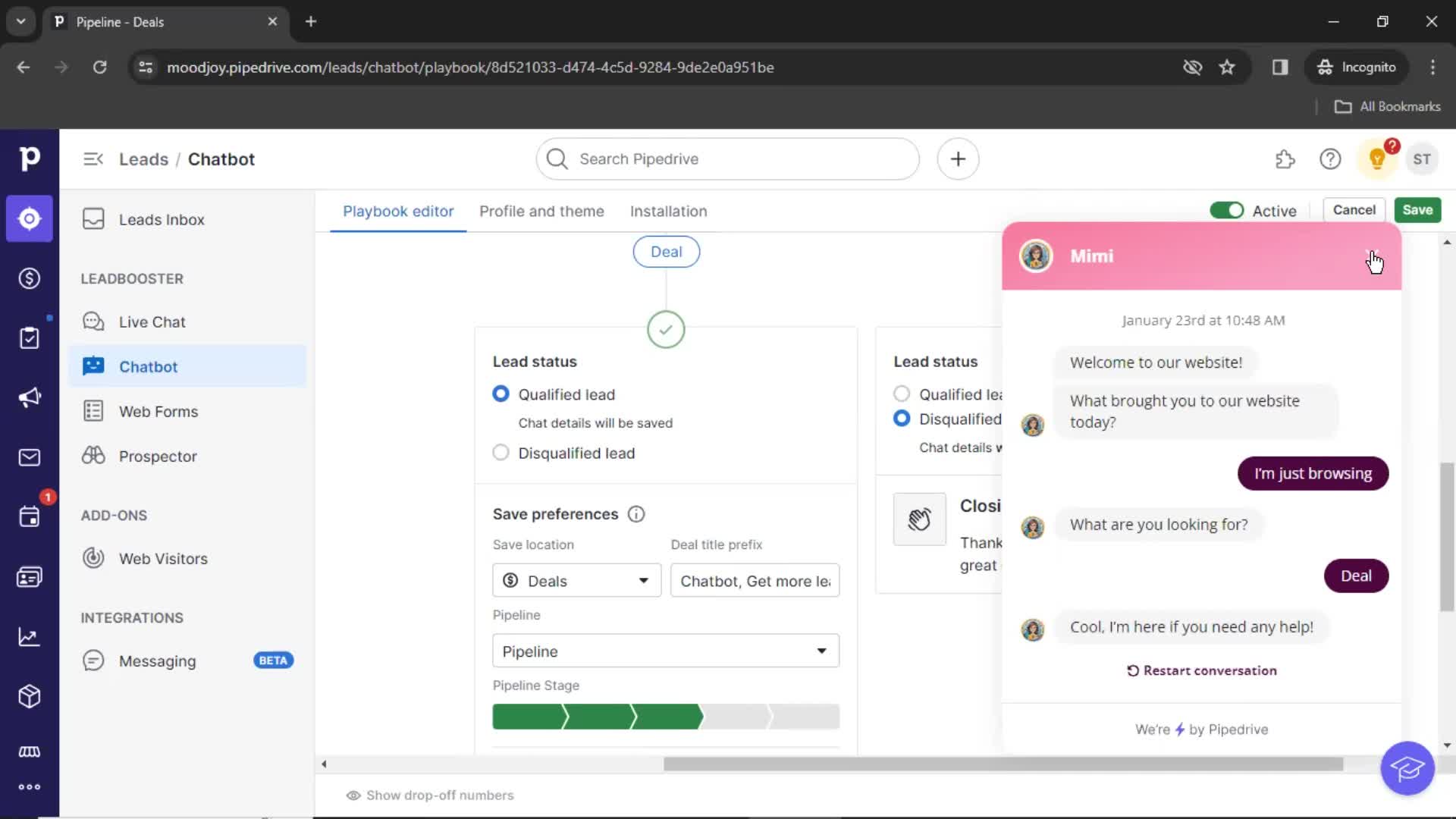The width and height of the screenshot is (1456, 819).
Task: Open Deals dollar icon in sidebar
Action: [29, 278]
